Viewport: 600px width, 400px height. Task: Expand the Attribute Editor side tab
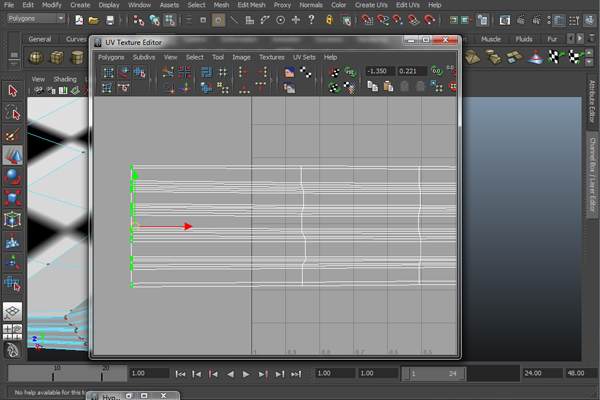coord(592,101)
